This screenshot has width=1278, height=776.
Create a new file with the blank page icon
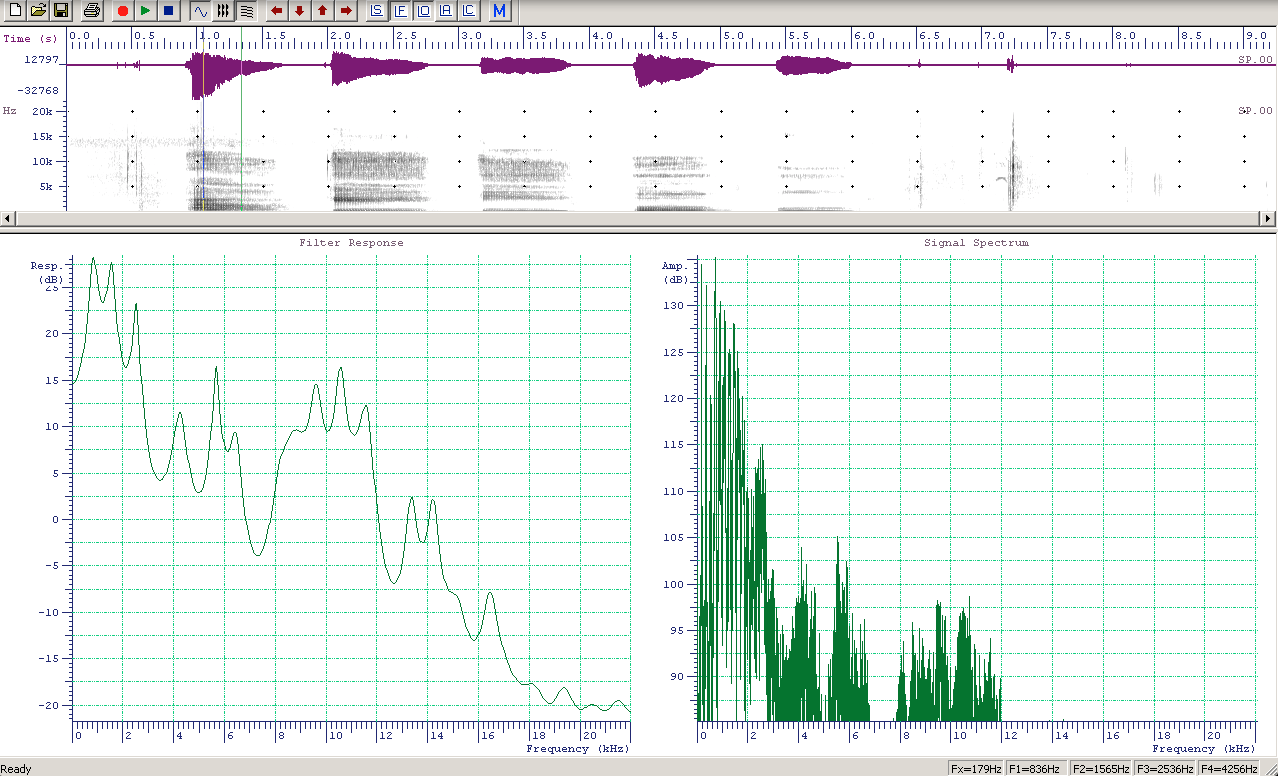tap(15, 11)
